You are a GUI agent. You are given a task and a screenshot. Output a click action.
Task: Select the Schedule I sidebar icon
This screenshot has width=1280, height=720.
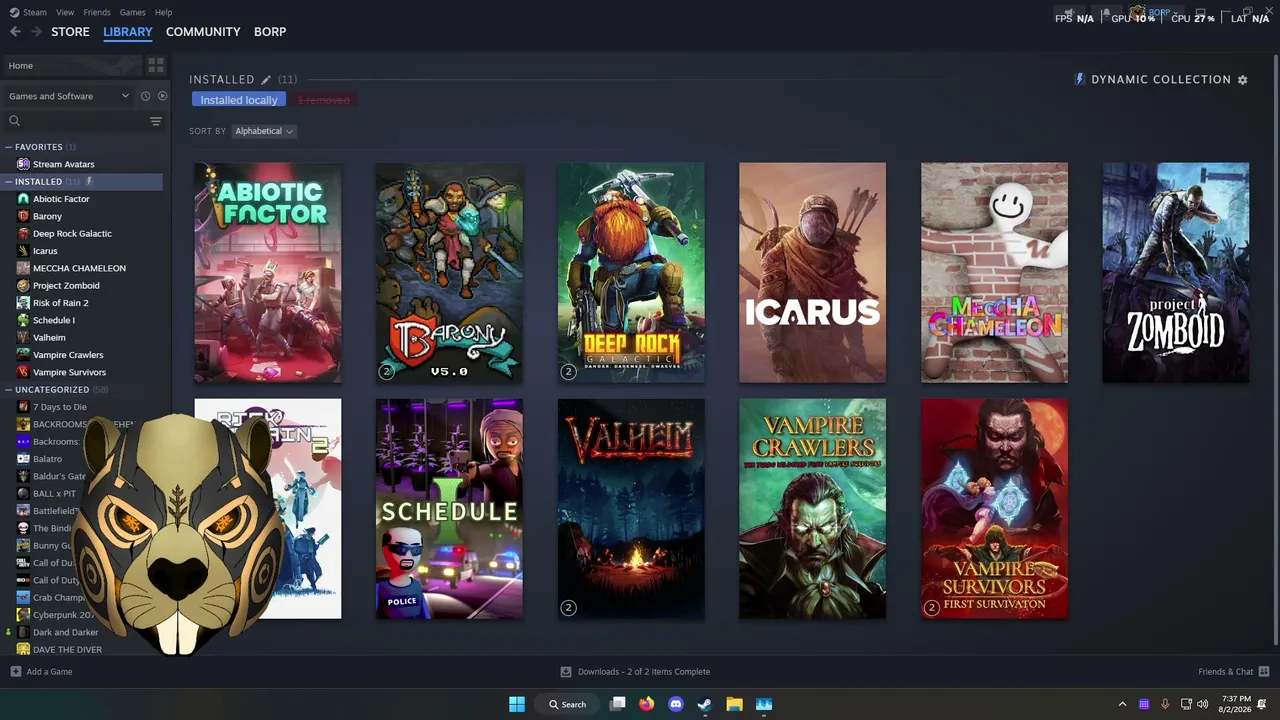tap(23, 320)
